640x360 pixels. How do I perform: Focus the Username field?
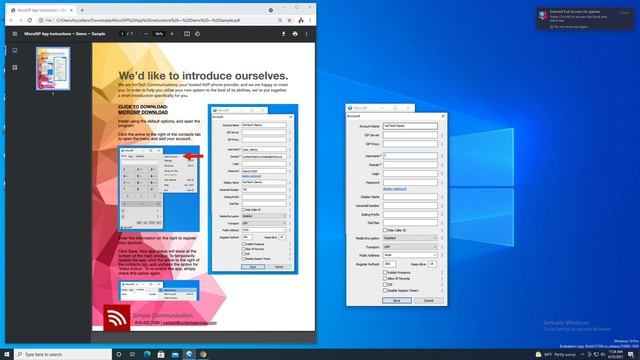pos(410,156)
